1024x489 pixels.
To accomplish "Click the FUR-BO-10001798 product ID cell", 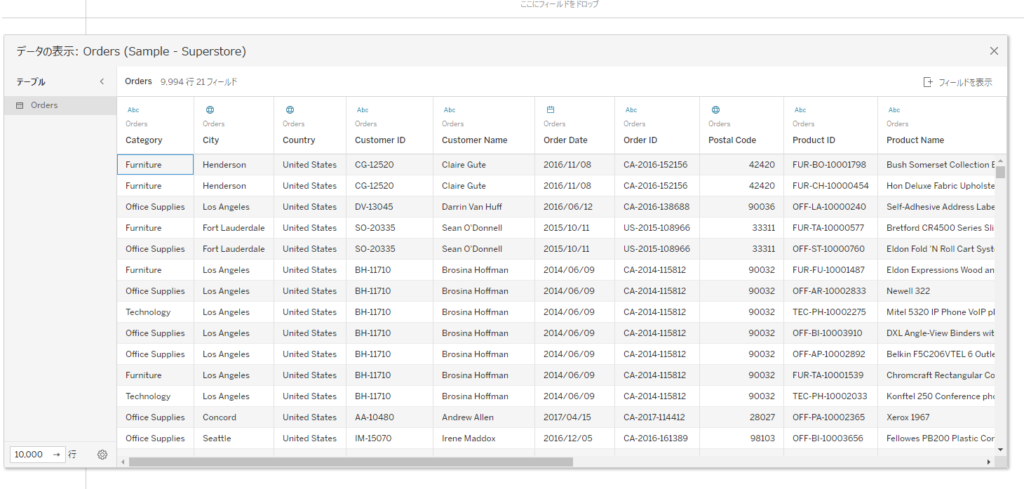I will 831,165.
